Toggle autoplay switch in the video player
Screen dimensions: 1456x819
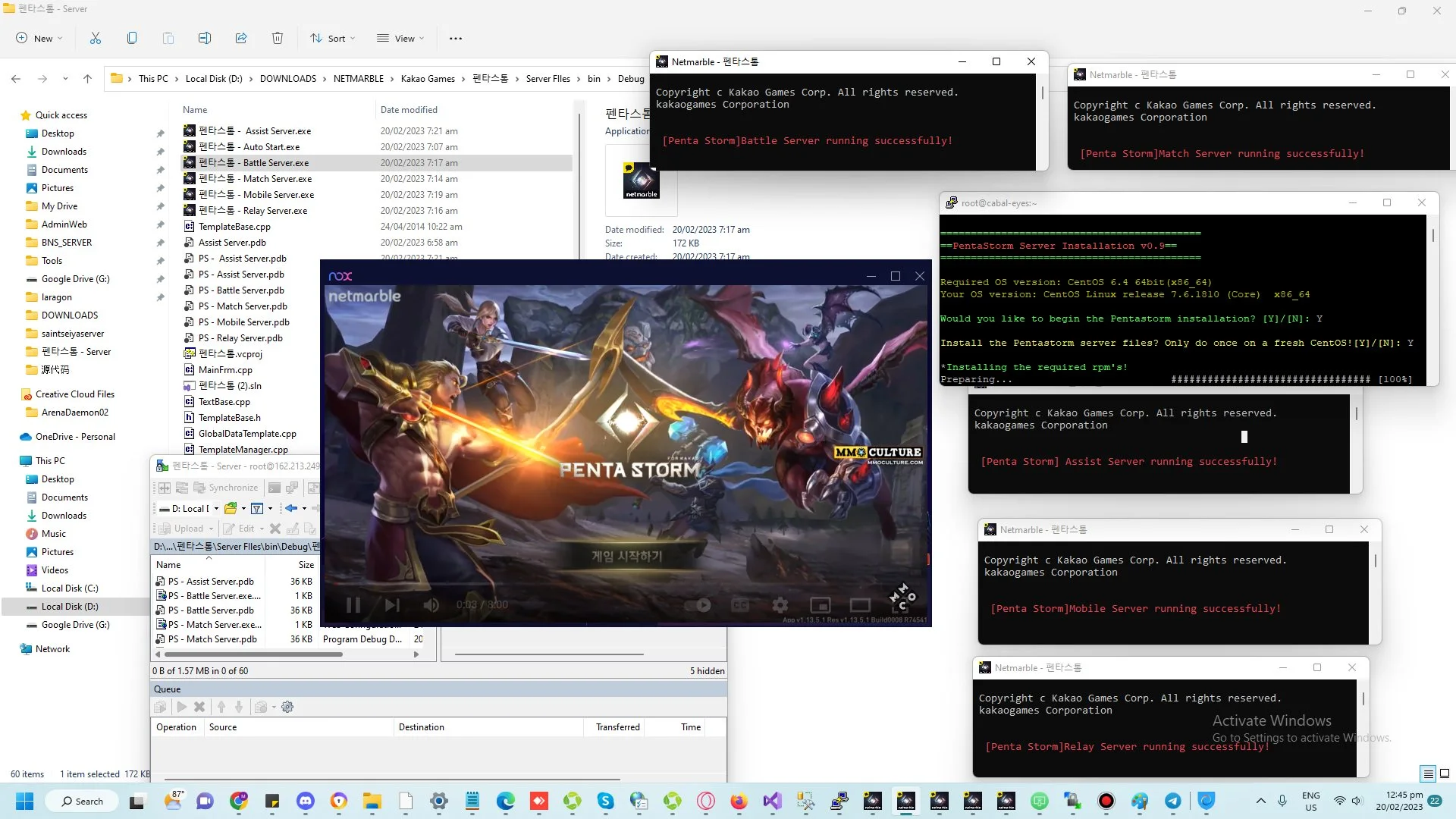click(698, 605)
